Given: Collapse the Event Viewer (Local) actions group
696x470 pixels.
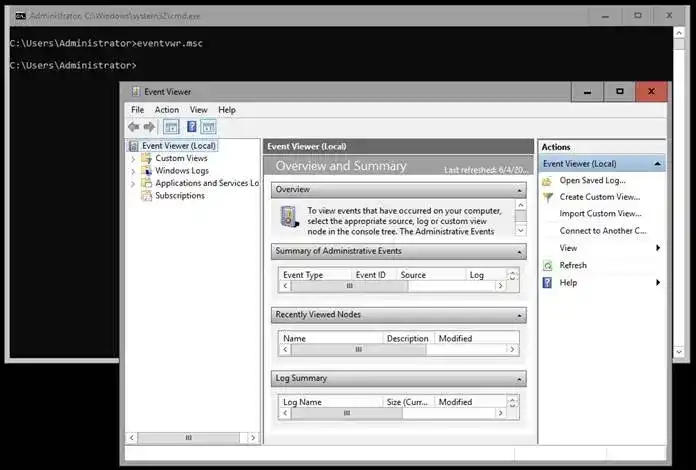Looking at the screenshot, I should pyautogui.click(x=657, y=164).
